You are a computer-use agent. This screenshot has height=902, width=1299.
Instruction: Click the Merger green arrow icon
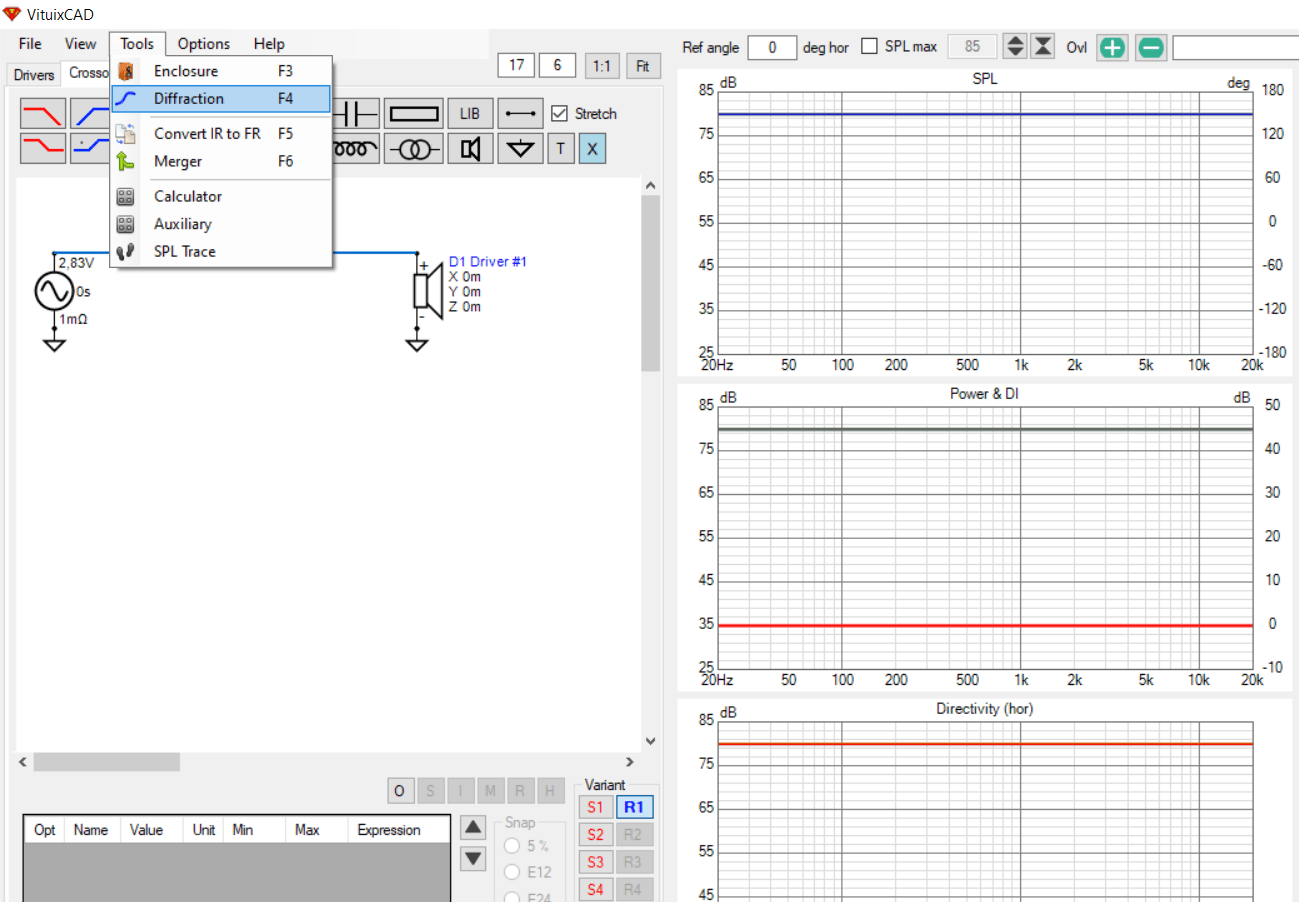[125, 161]
